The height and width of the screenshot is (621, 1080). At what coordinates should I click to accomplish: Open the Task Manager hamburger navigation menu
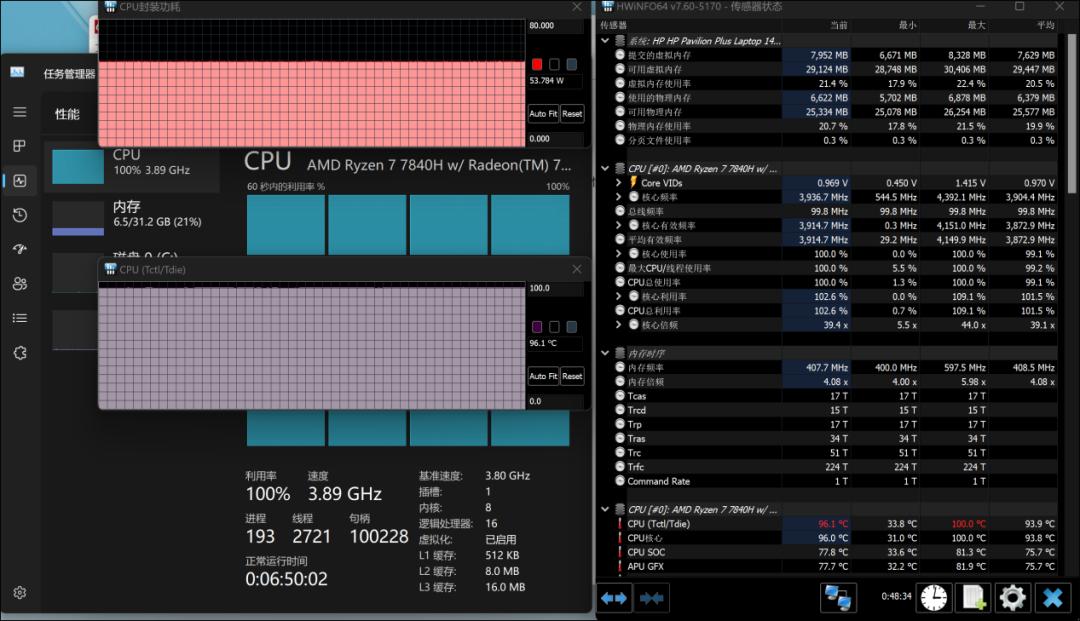pos(19,112)
